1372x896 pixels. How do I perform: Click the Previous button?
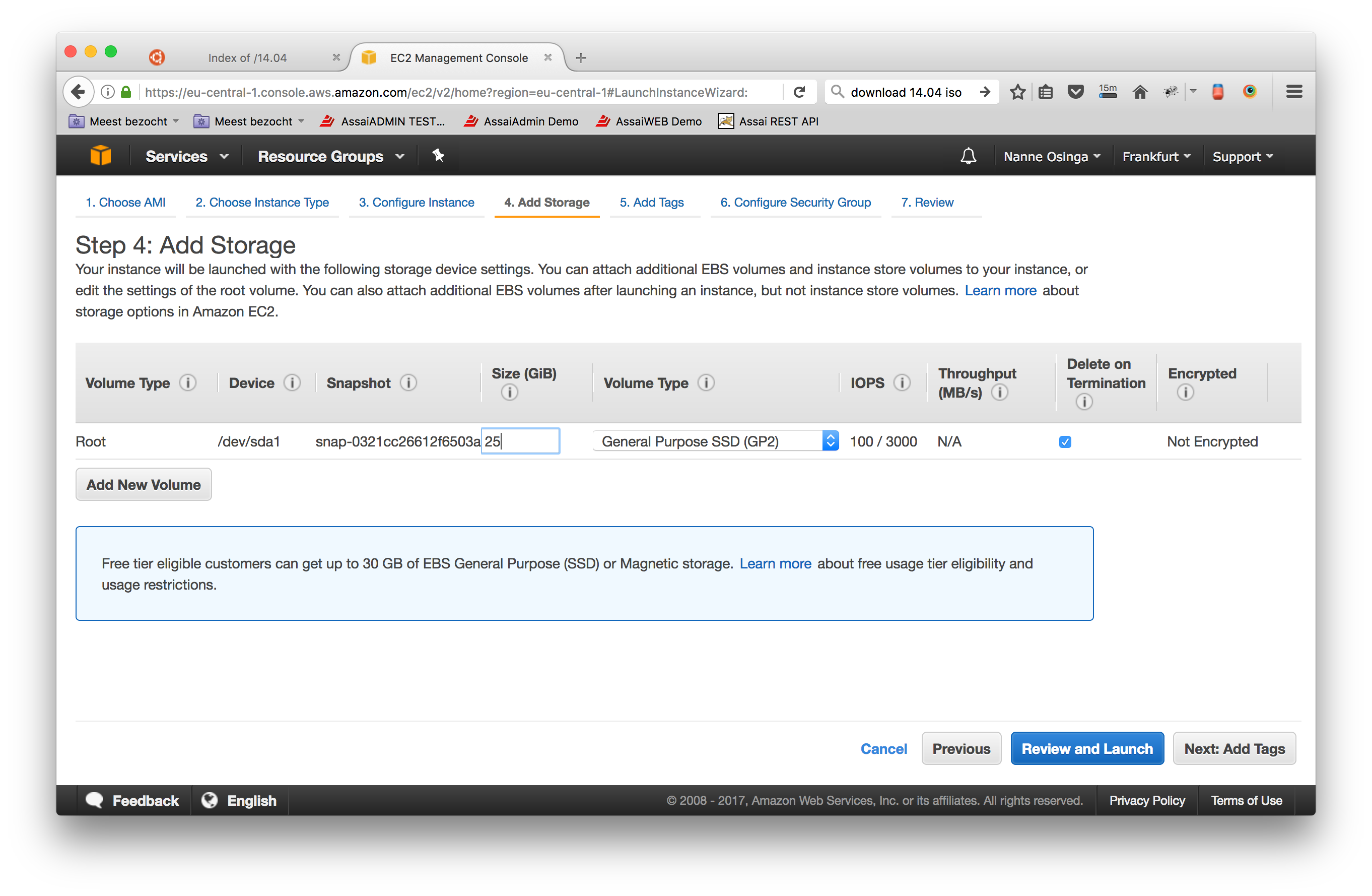click(961, 749)
